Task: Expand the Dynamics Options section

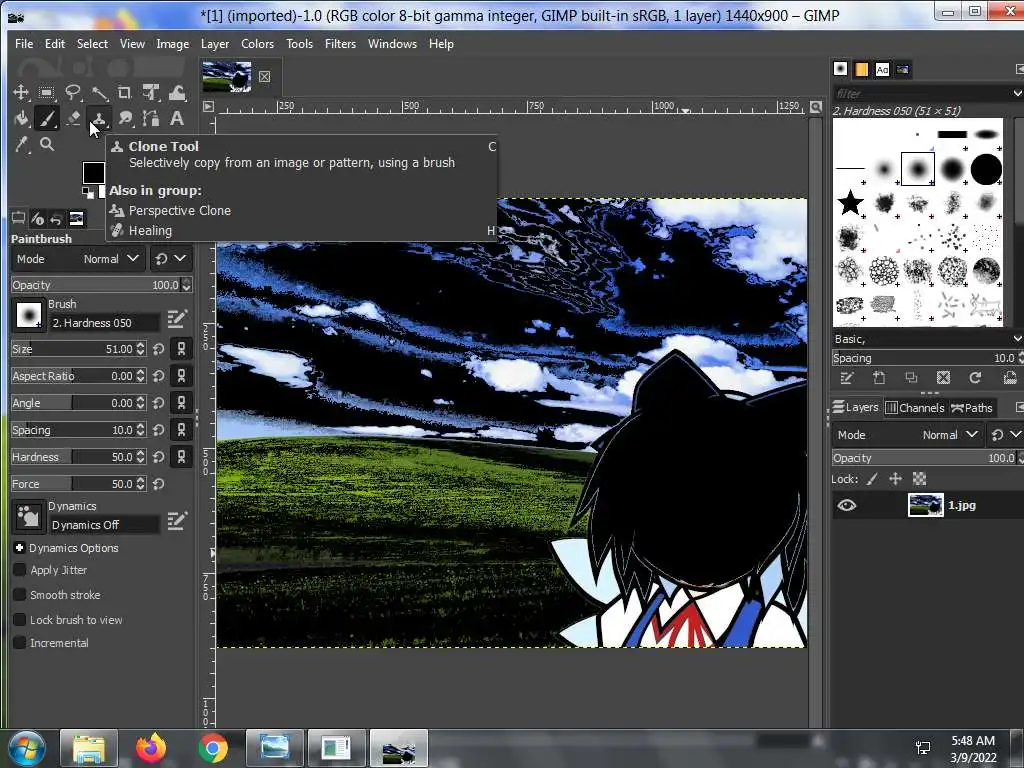Action: click(20, 548)
